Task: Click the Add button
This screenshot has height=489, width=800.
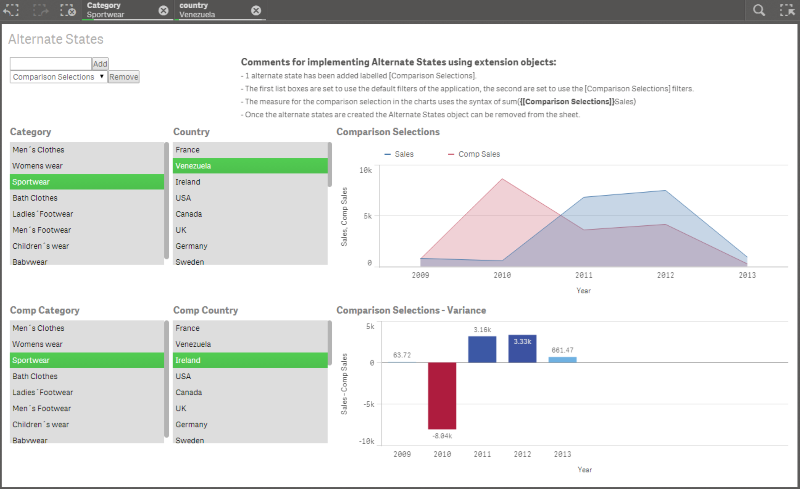Action: [x=100, y=63]
